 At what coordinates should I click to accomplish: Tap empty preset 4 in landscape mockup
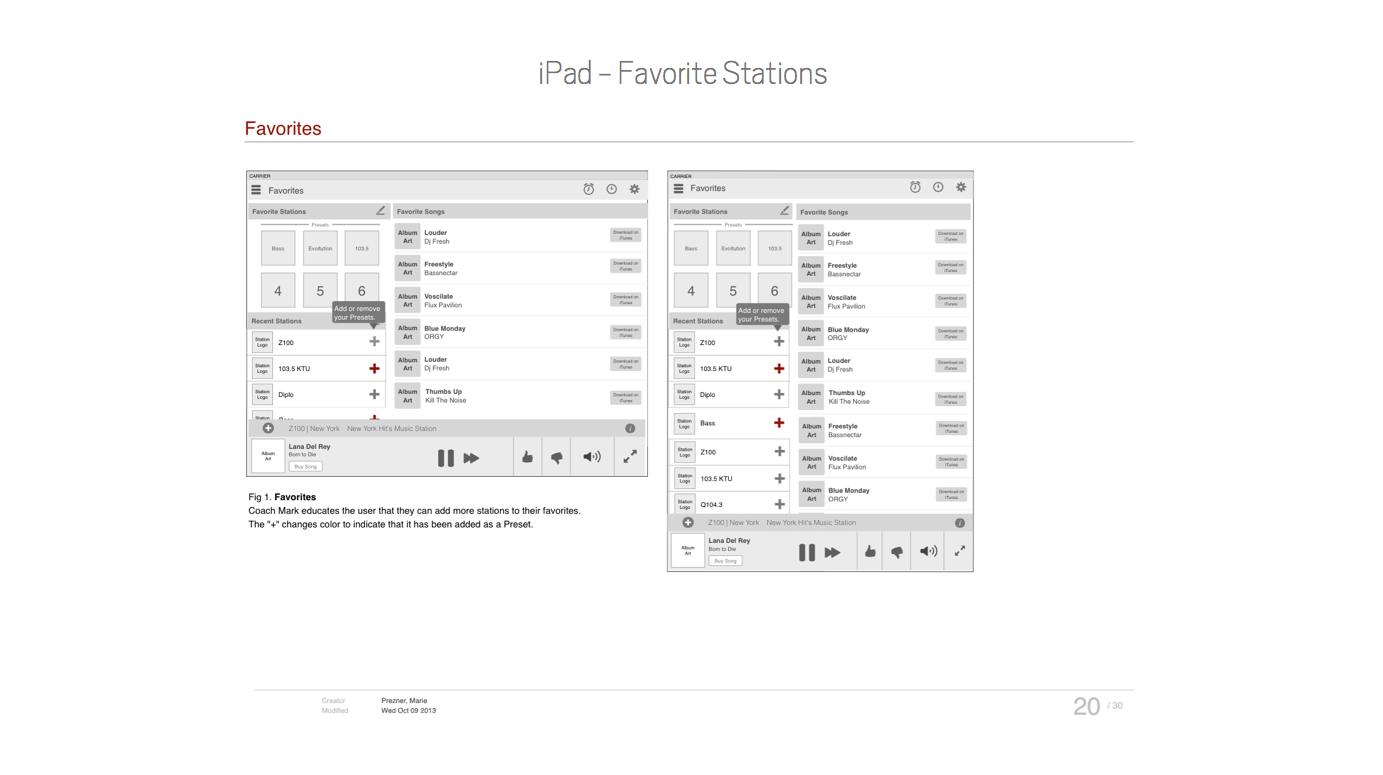pyautogui.click(x=278, y=290)
